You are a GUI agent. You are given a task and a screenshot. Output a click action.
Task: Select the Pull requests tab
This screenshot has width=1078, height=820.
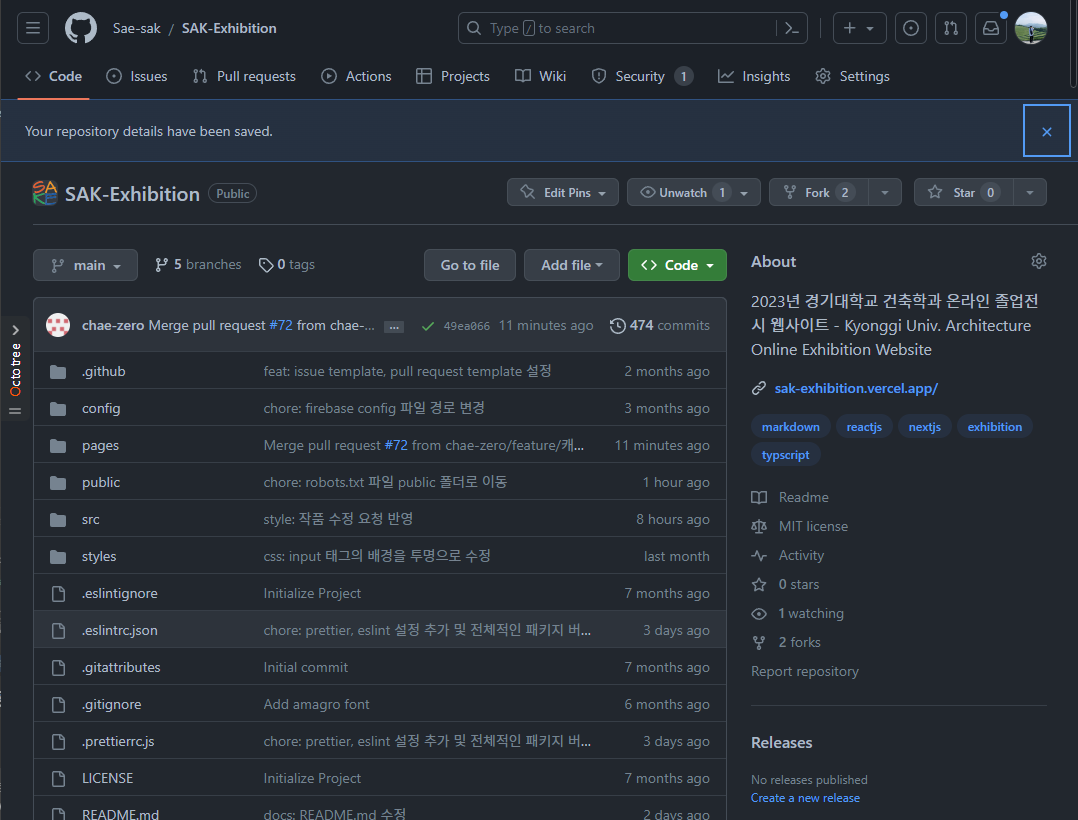click(244, 76)
